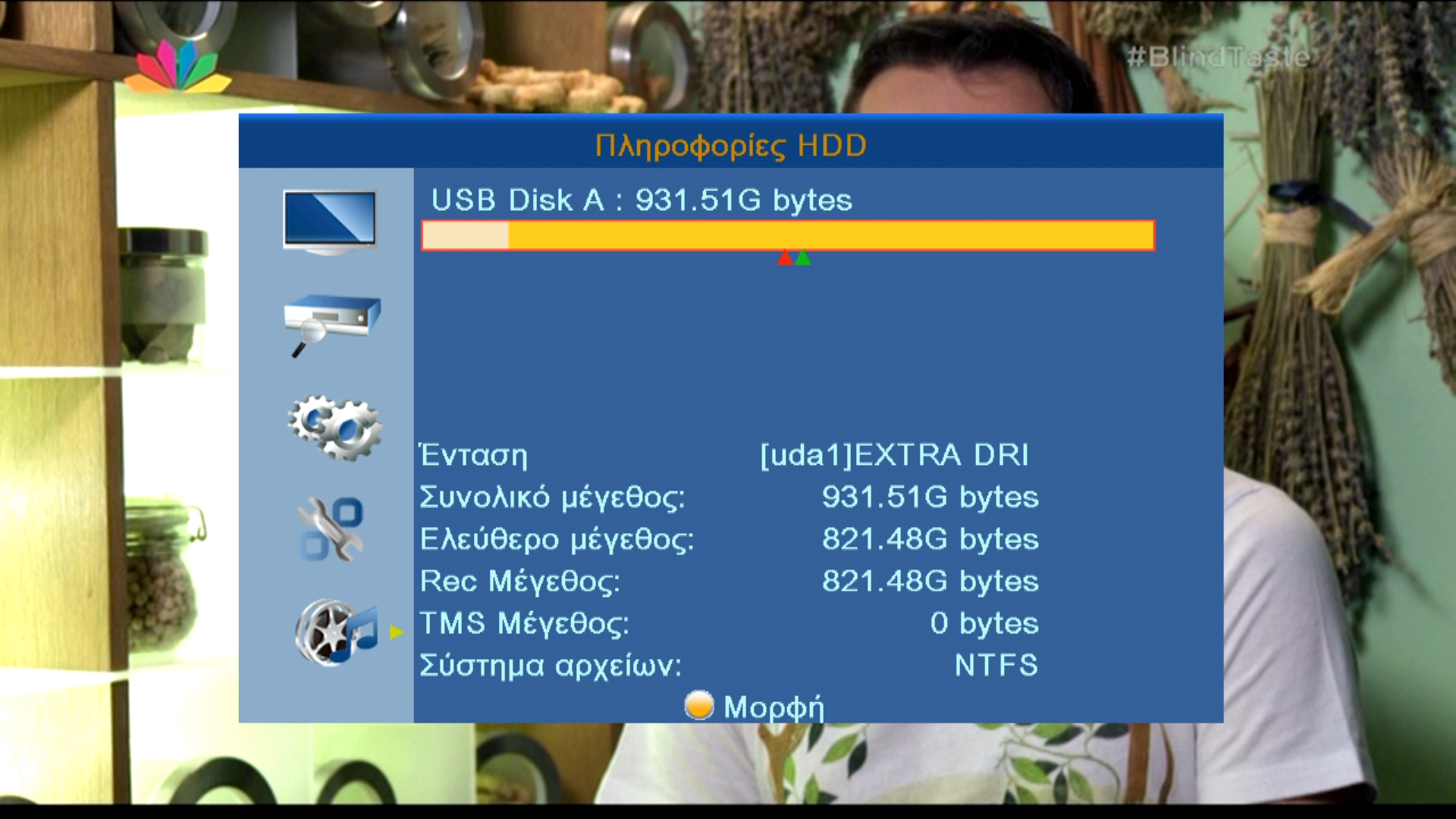Screen dimensions: 1456x819
Task: Select the TV screen menu icon
Action: pyautogui.click(x=330, y=221)
